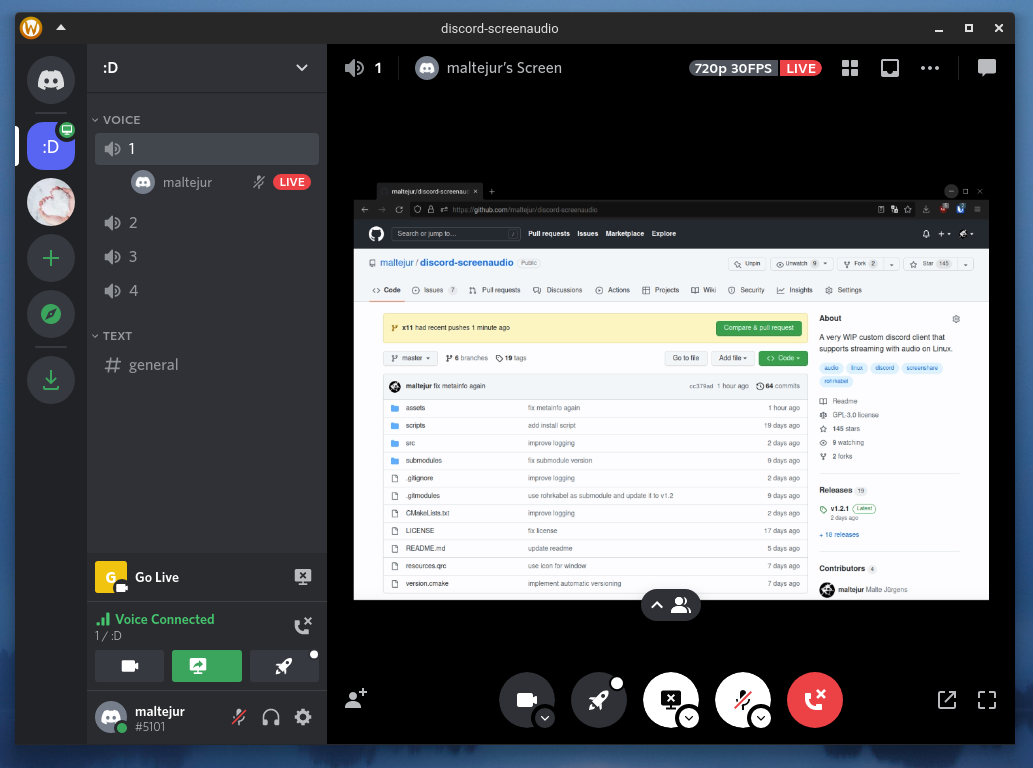Collapse the VOICE category
Viewport: 1033px width, 768px height.
[x=117, y=120]
